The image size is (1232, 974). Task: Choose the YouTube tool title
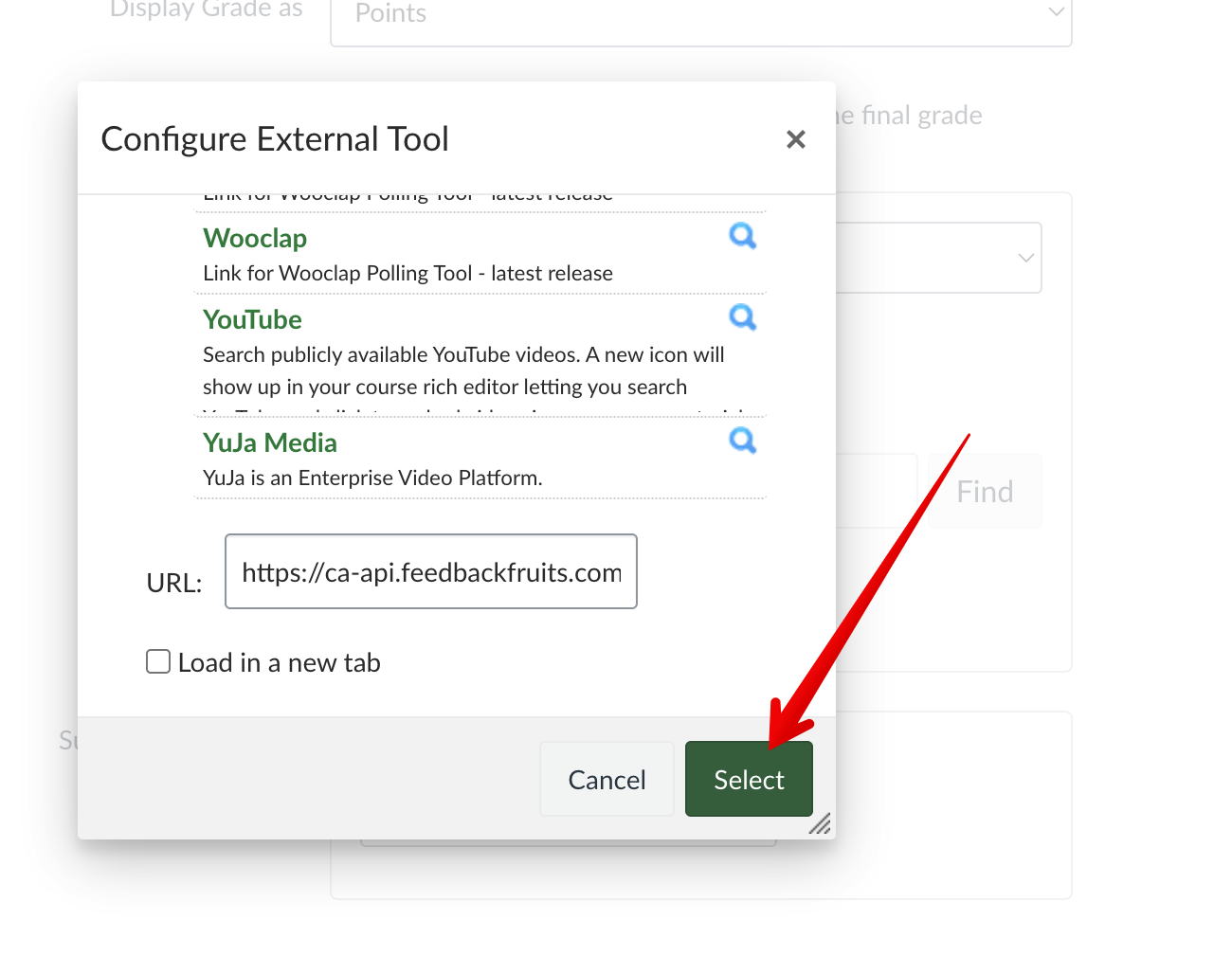(252, 320)
